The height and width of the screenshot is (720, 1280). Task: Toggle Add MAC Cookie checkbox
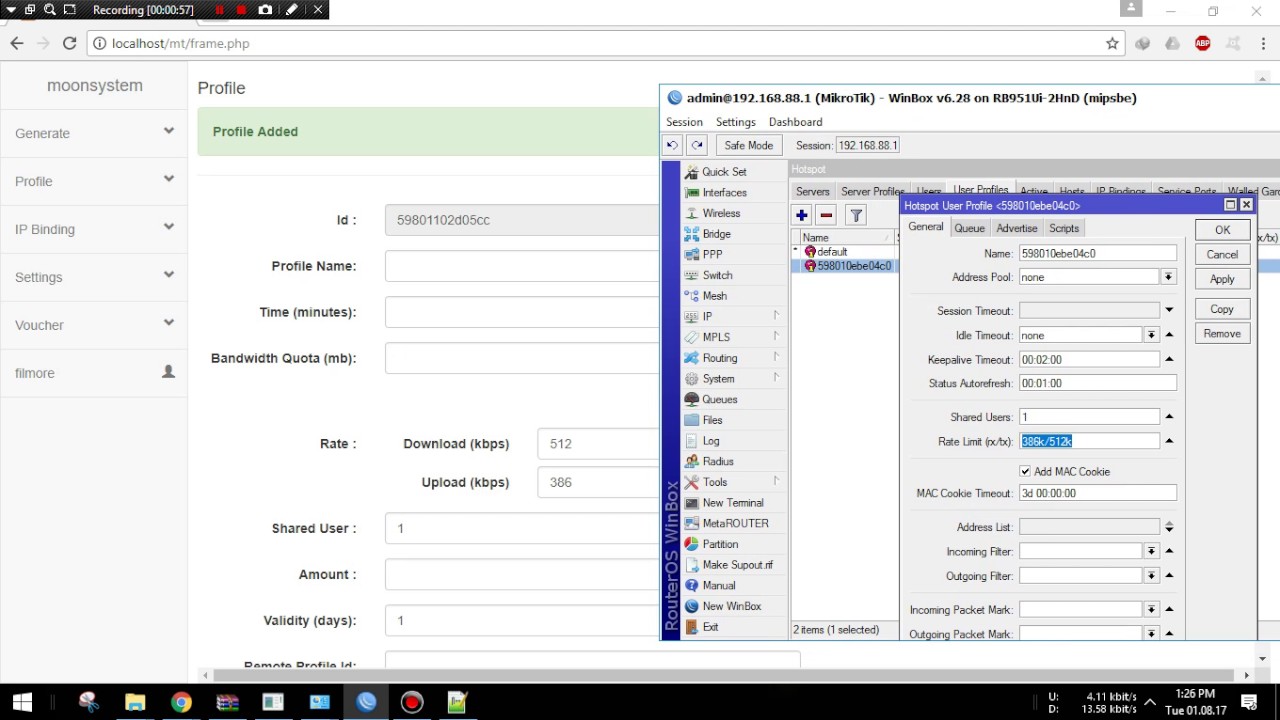point(1025,471)
